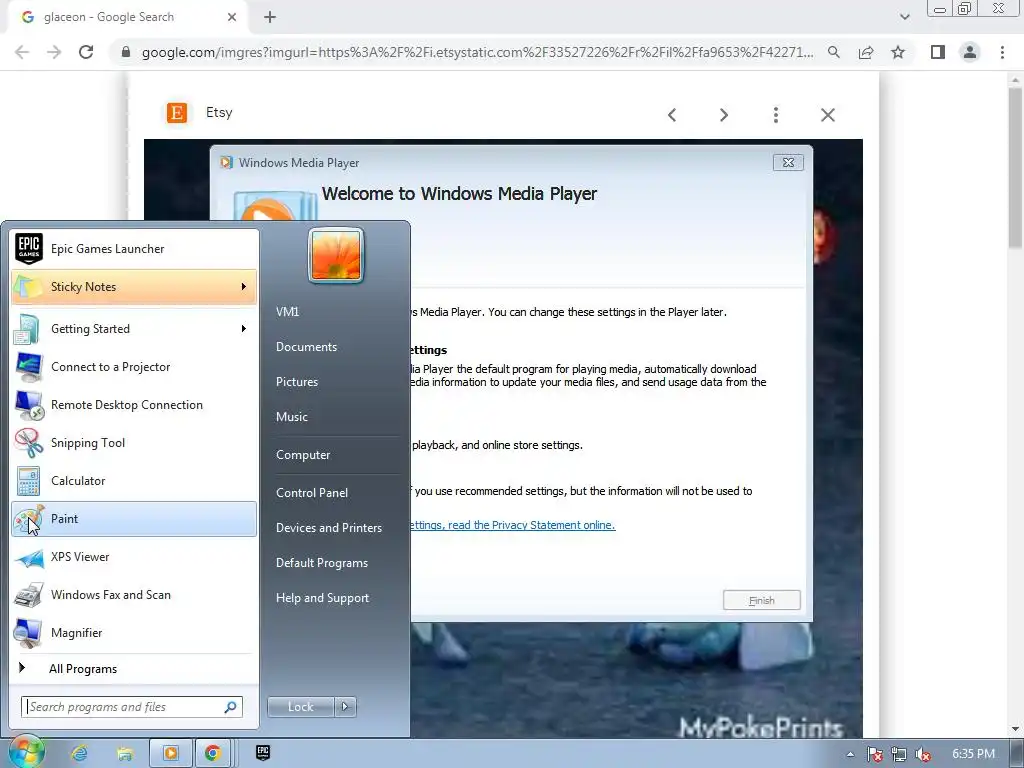Reload the Chrome page

[86, 52]
